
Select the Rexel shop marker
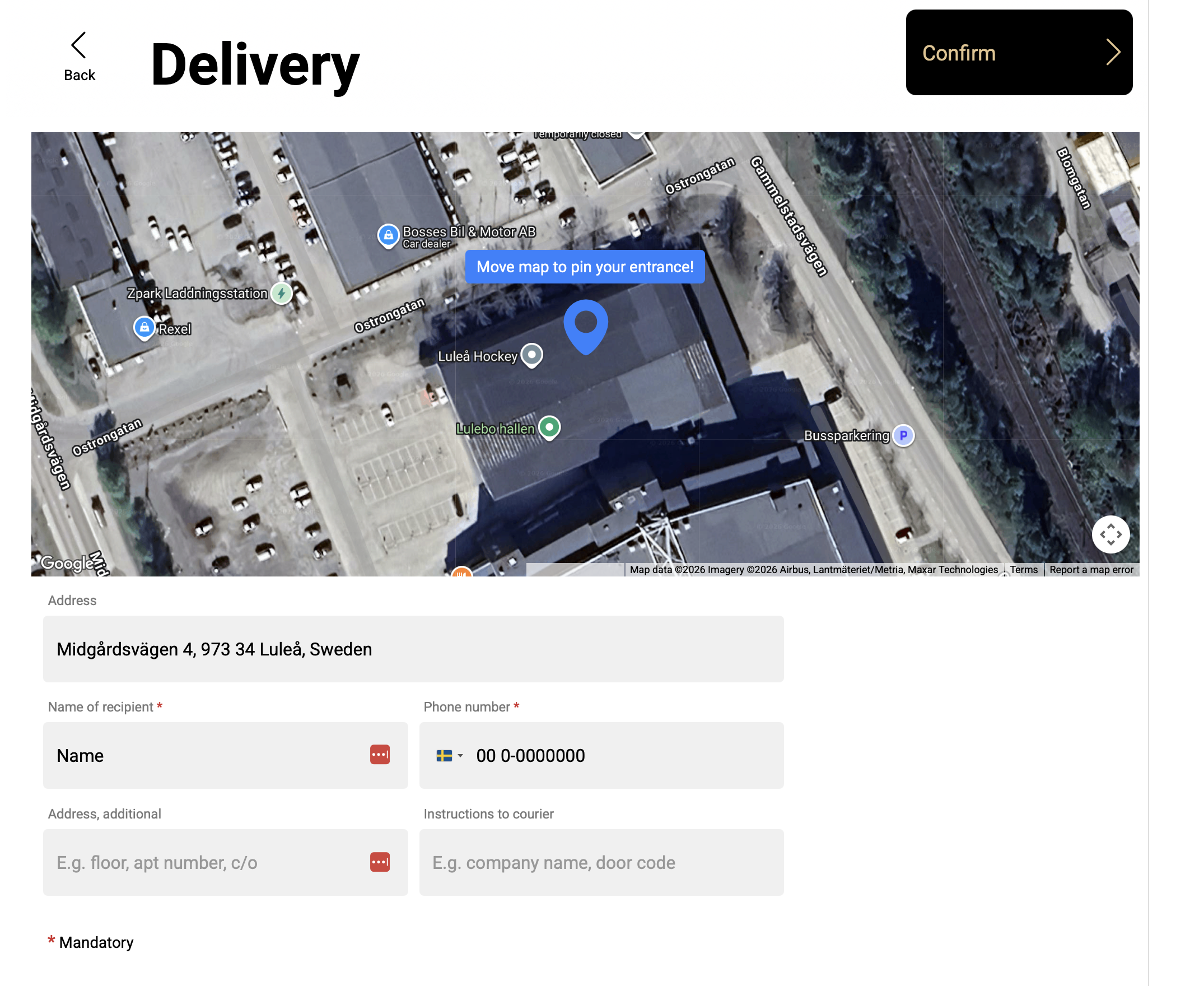144,328
